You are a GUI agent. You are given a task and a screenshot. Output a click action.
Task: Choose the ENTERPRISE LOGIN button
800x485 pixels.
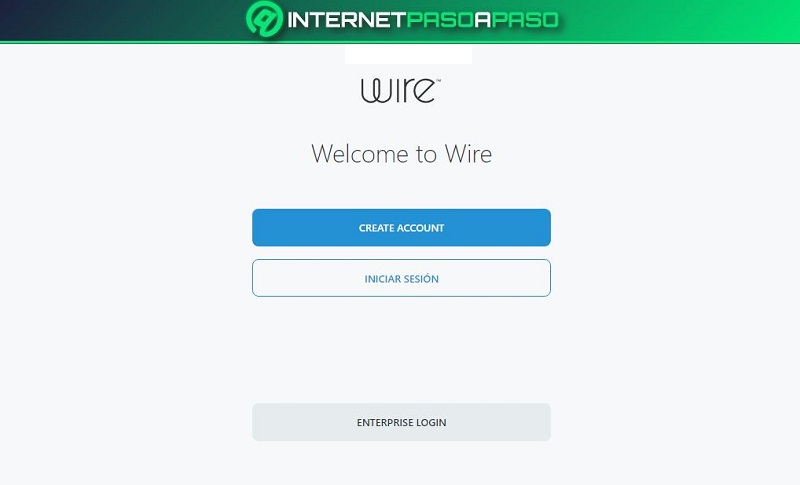(401, 422)
